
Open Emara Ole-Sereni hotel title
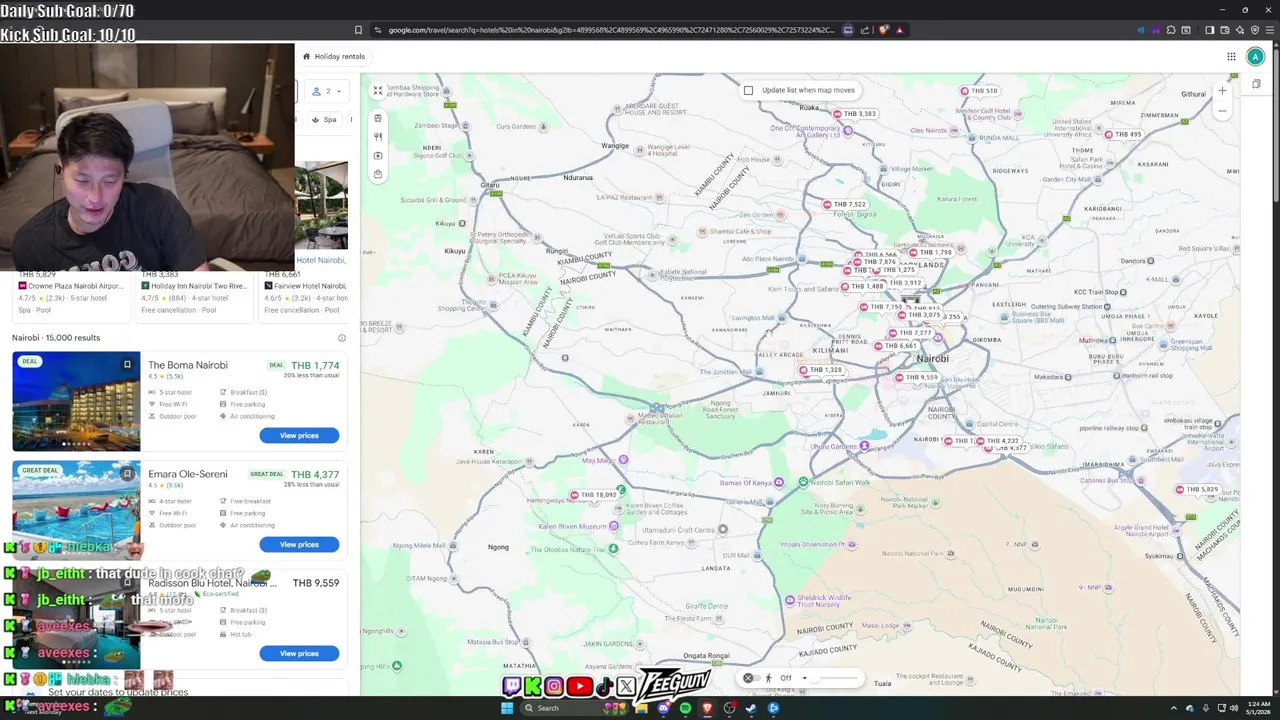(x=188, y=474)
